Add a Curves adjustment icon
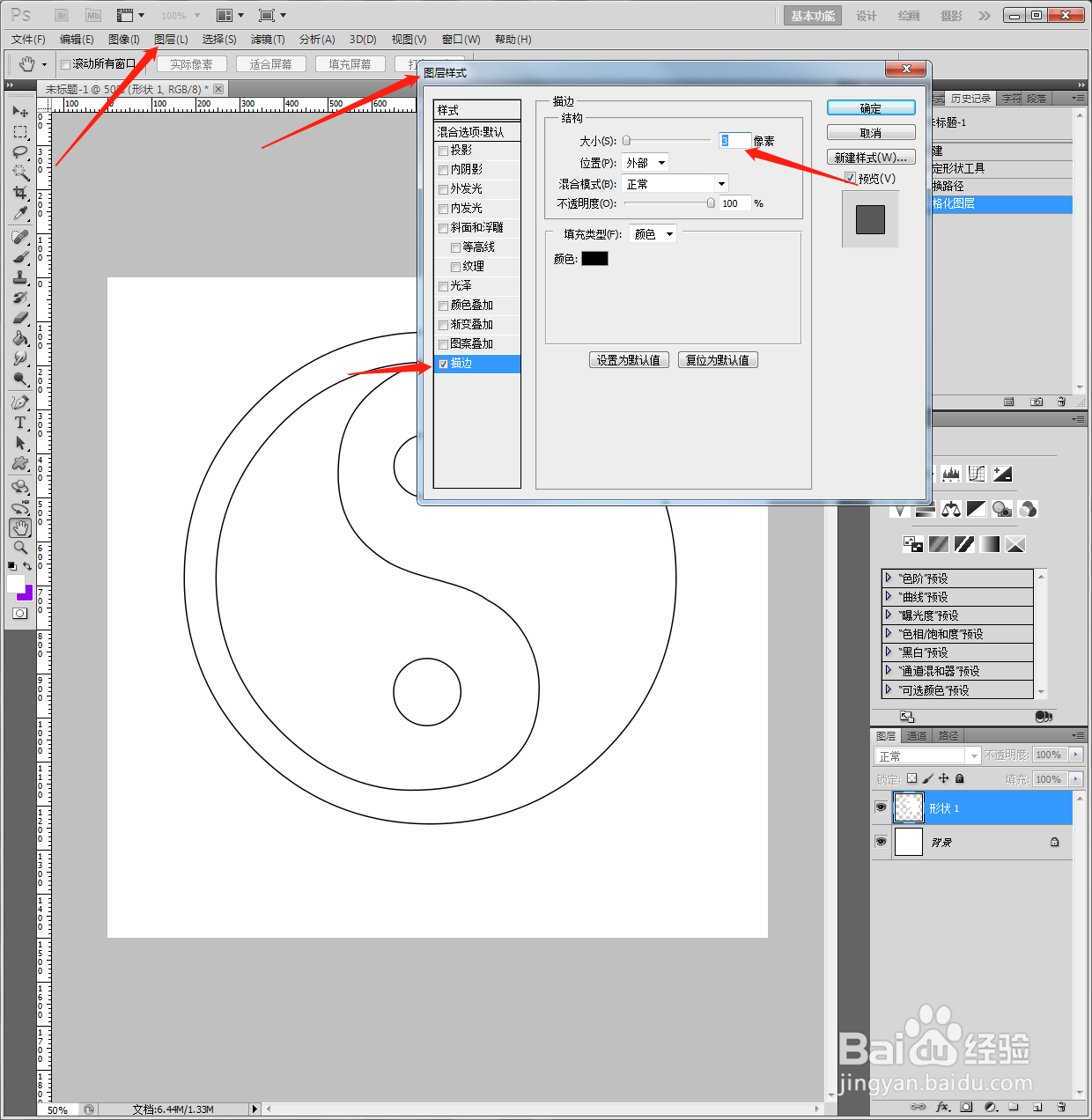 977,474
